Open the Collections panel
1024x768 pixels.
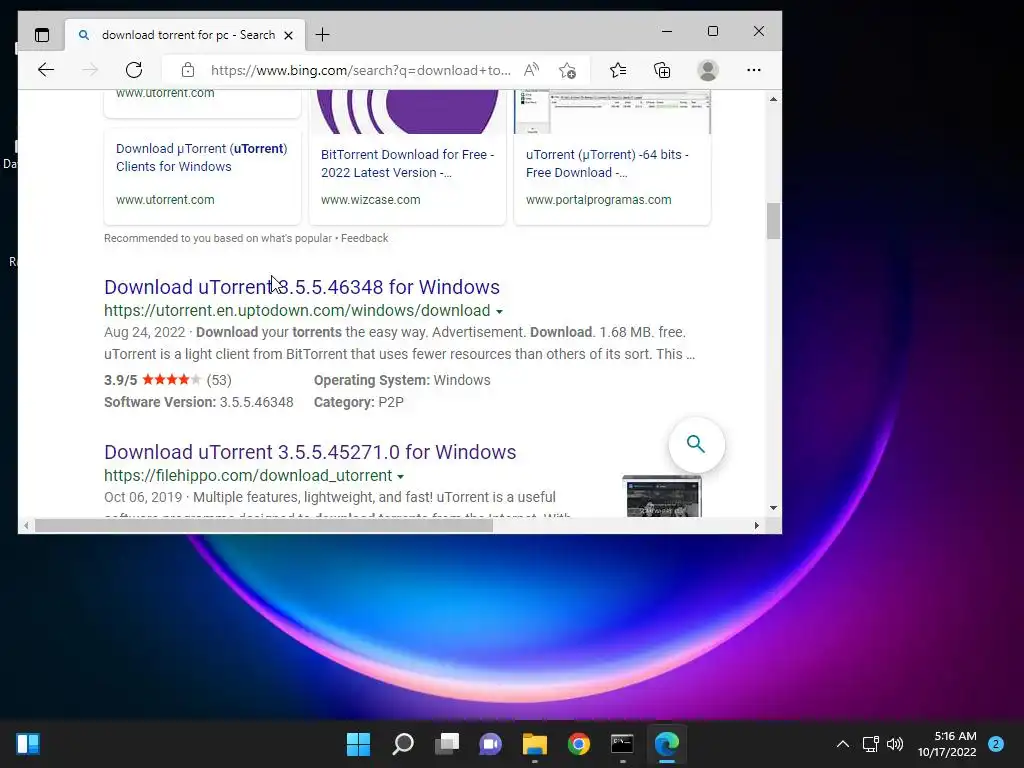point(662,70)
